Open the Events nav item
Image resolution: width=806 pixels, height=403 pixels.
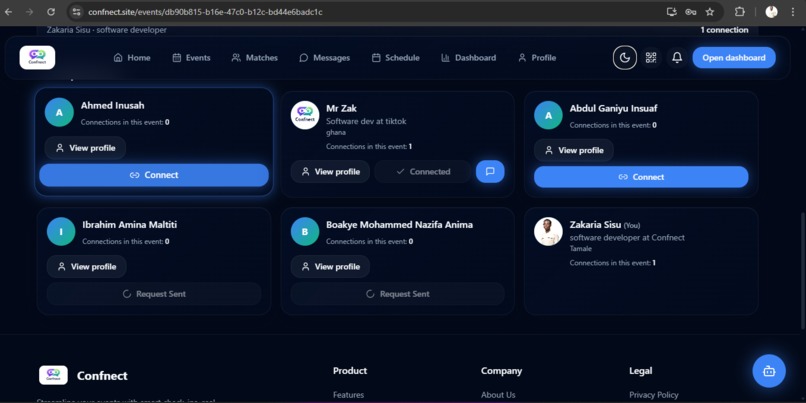(191, 58)
